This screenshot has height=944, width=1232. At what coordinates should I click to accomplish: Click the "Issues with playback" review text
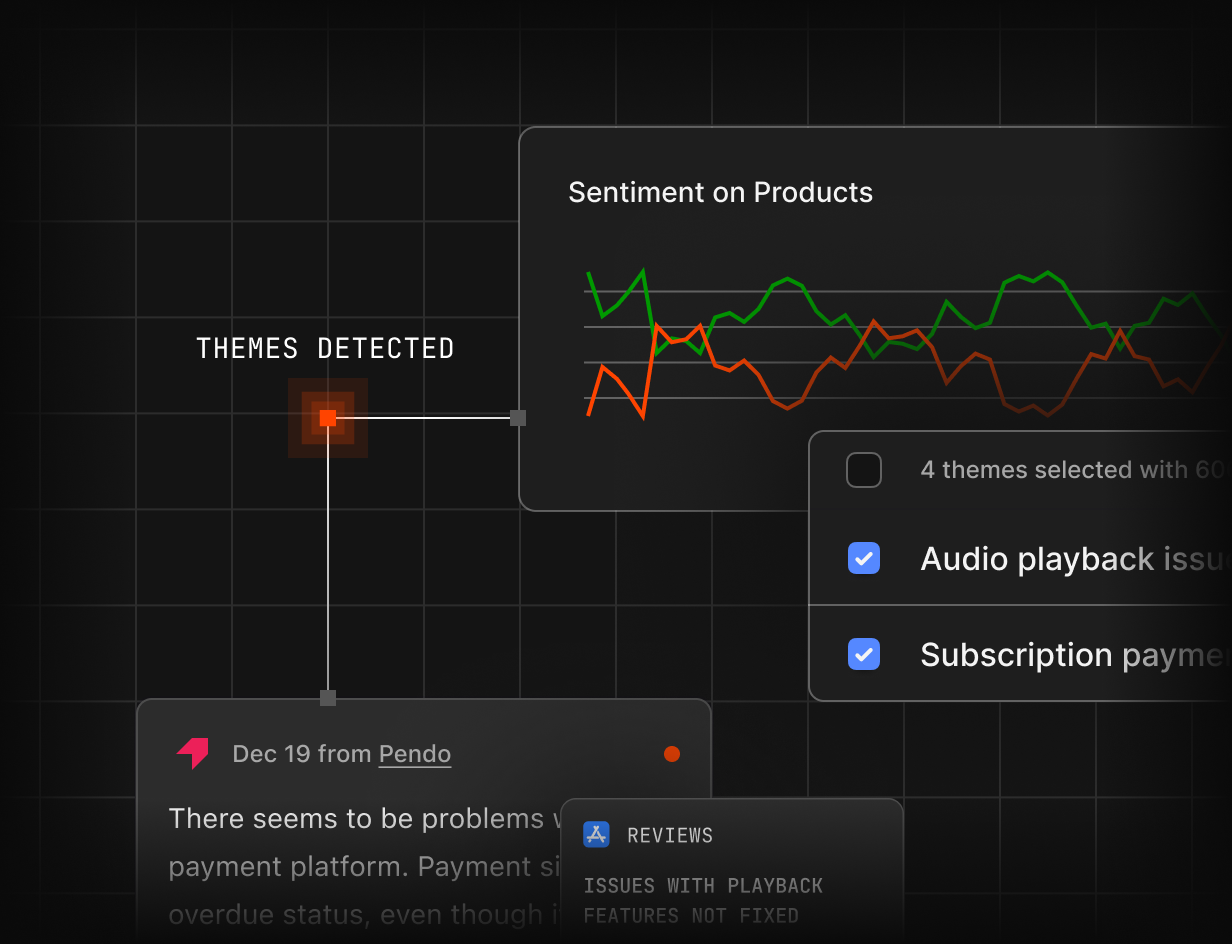(702, 886)
